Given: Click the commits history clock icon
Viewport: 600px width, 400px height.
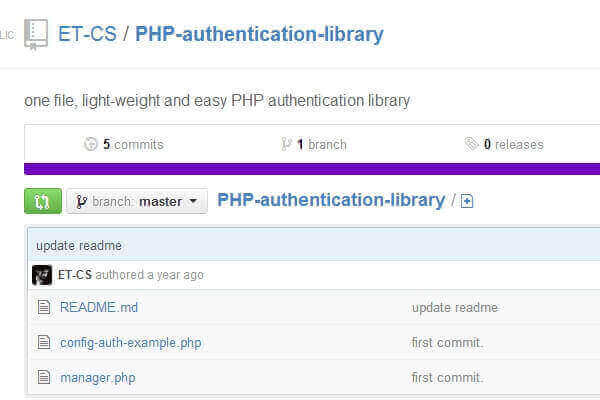Looking at the screenshot, I should [x=91, y=144].
